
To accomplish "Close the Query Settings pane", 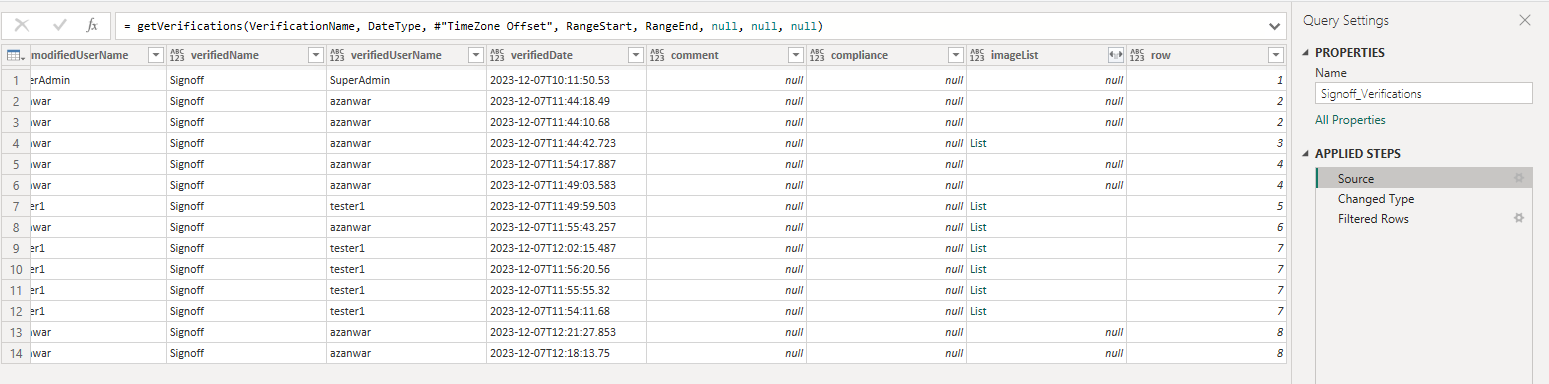I will point(1525,20).
